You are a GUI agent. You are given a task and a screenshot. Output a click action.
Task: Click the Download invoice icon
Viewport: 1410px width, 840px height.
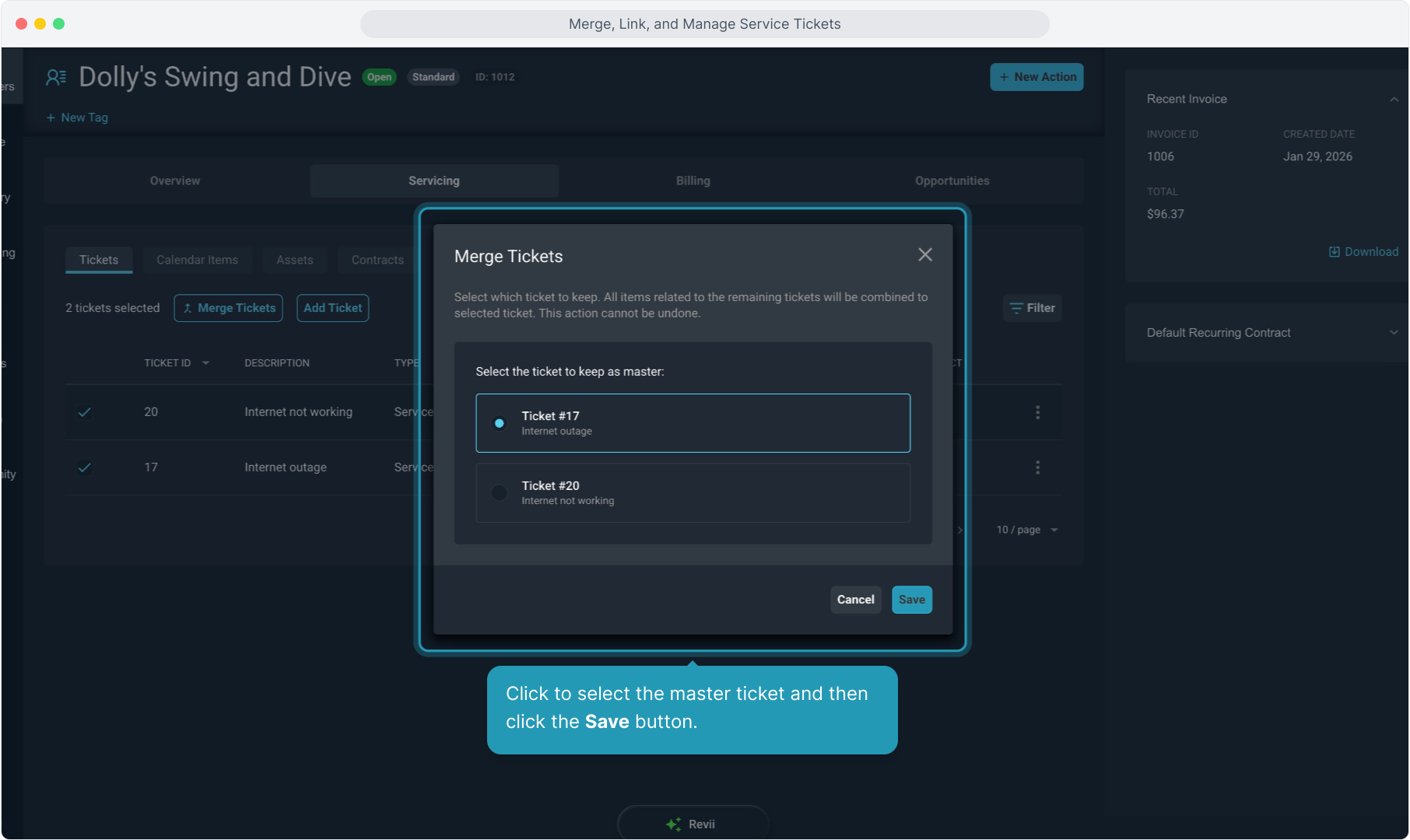coord(1334,252)
